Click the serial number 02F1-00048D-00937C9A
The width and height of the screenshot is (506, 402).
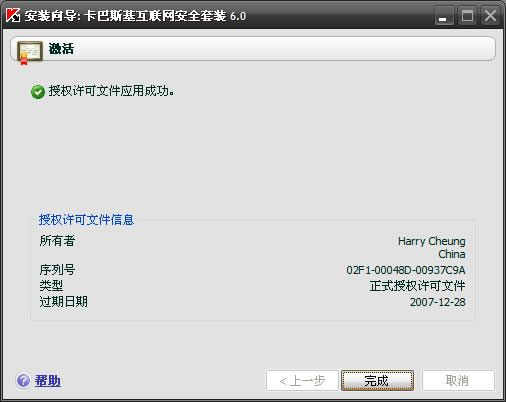[406, 270]
